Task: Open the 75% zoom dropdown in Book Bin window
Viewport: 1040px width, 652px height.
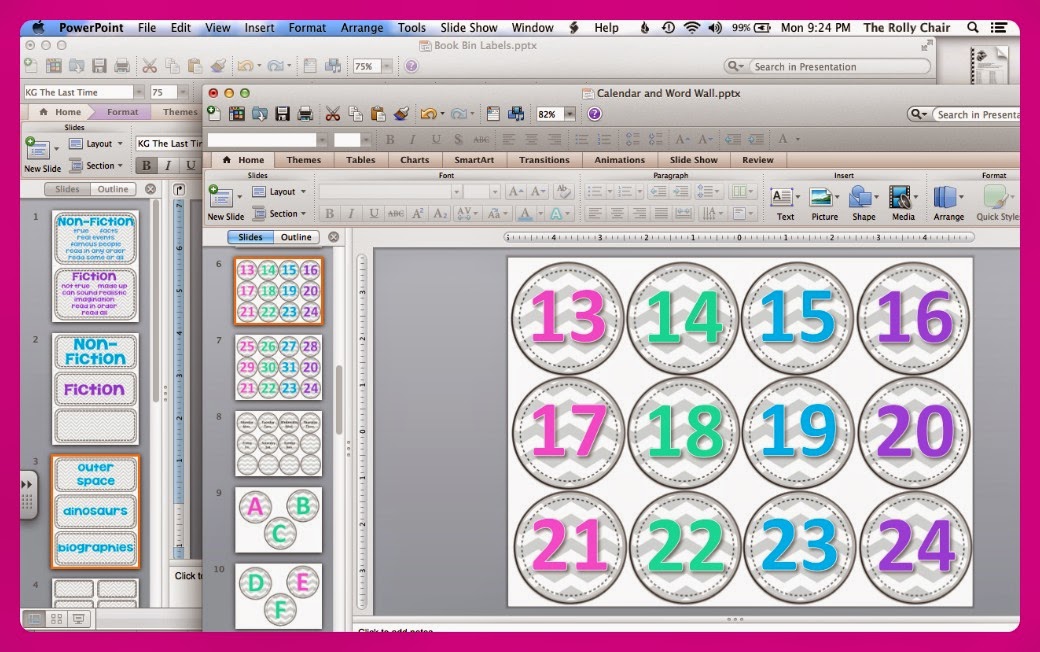Action: click(x=387, y=66)
